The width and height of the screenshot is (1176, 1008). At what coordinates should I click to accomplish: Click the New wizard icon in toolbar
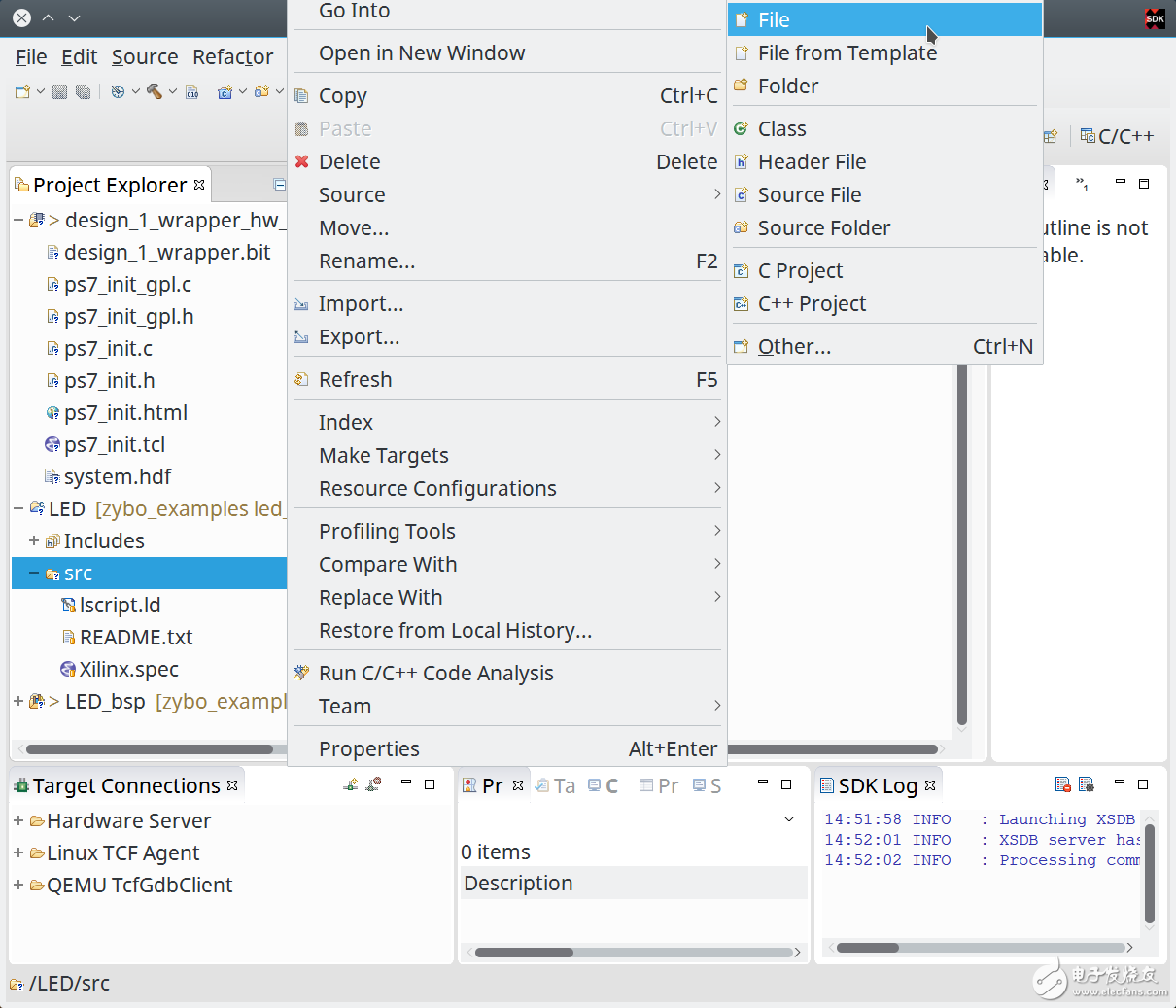click(22, 91)
